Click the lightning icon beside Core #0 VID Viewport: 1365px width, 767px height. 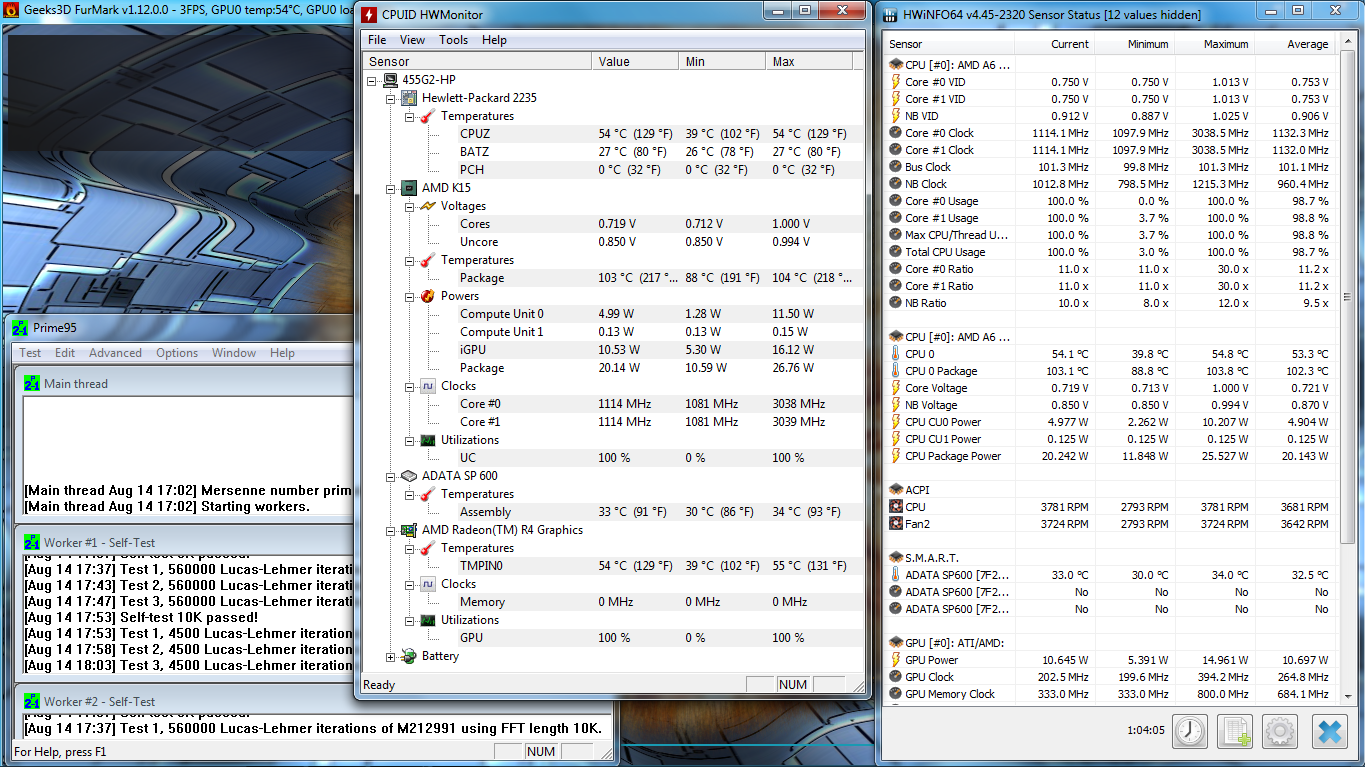[x=896, y=82]
